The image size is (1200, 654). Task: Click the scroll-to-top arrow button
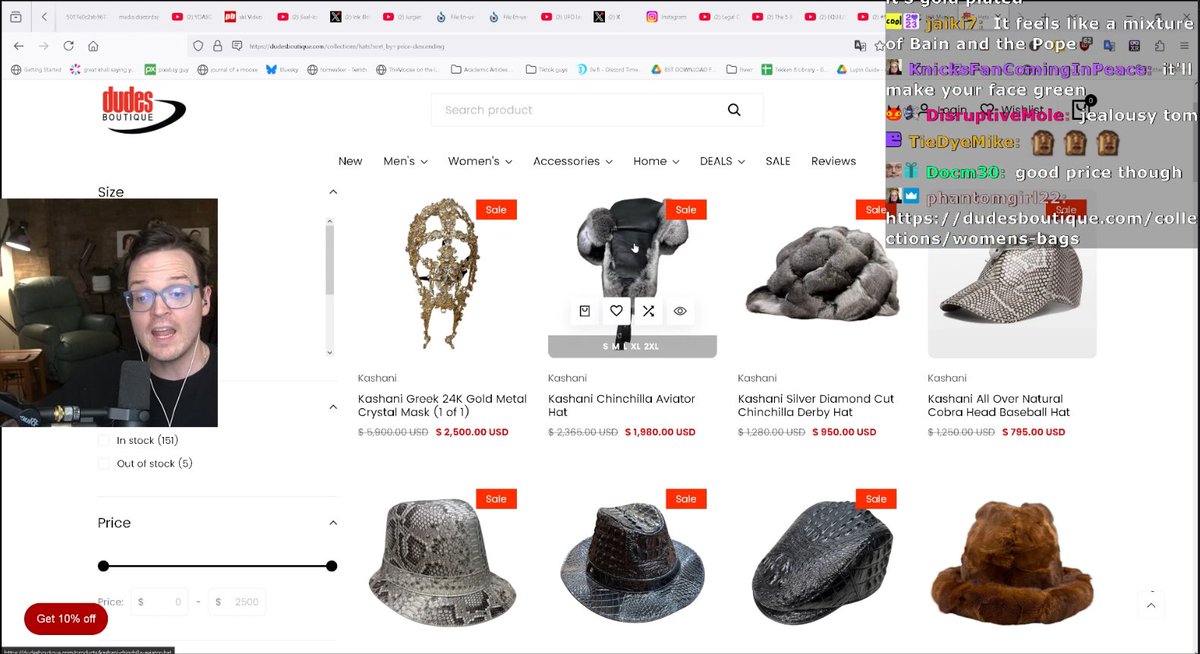[1151, 605]
